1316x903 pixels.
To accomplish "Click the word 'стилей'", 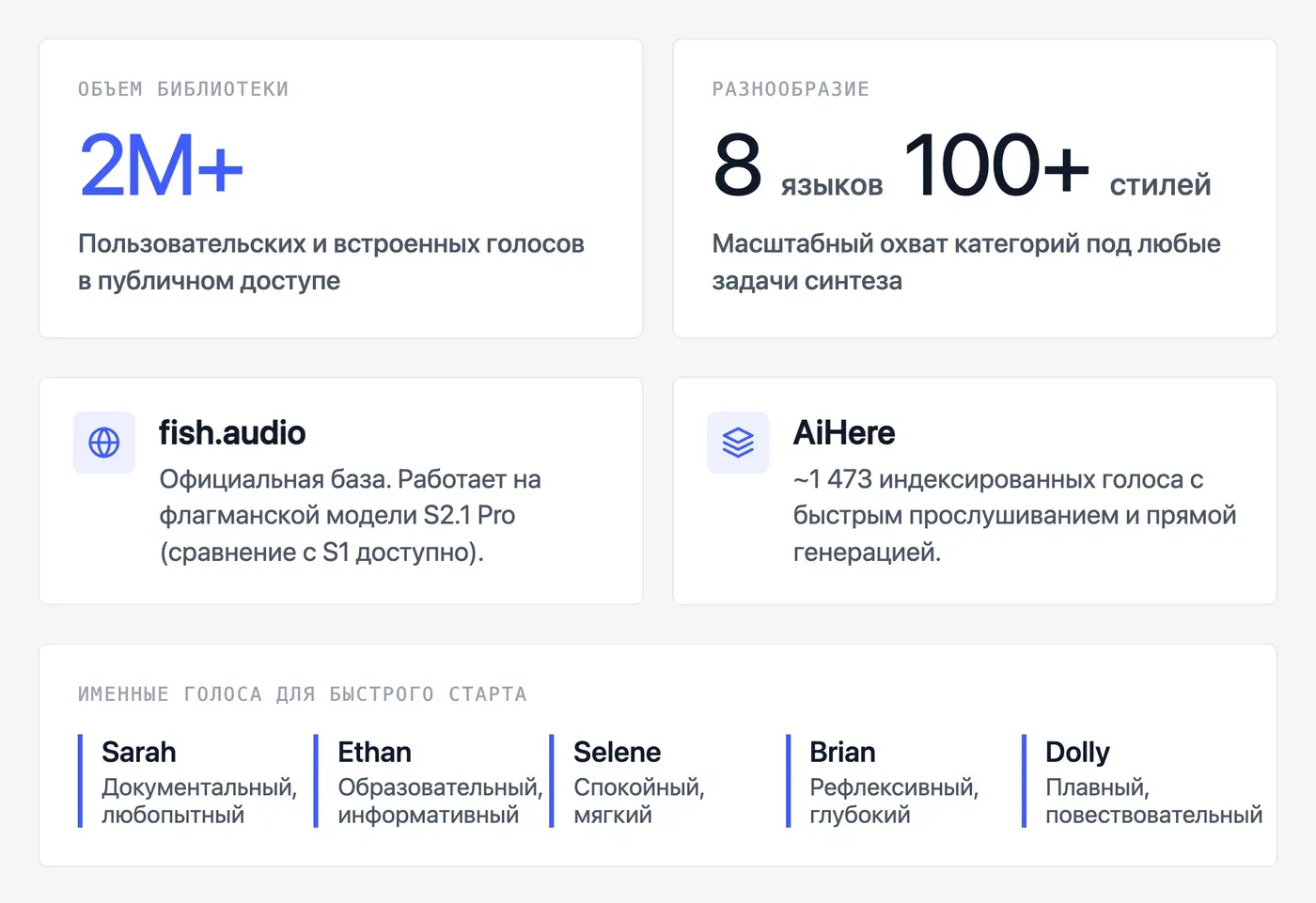I will [1160, 184].
